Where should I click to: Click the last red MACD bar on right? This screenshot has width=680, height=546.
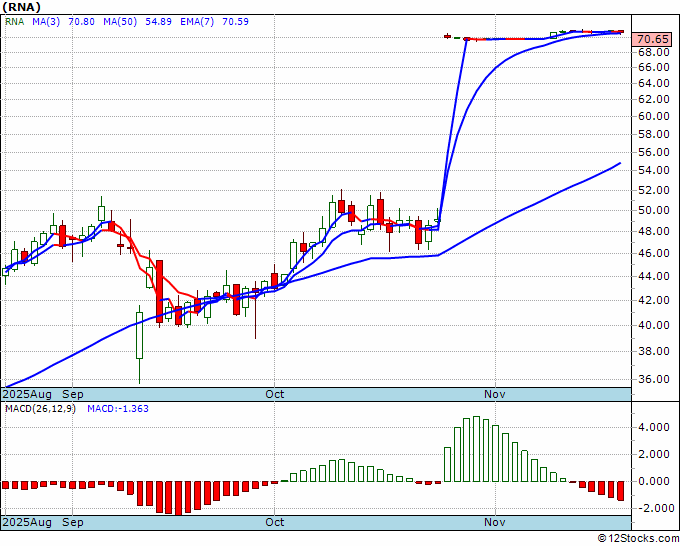pyautogui.click(x=620, y=491)
